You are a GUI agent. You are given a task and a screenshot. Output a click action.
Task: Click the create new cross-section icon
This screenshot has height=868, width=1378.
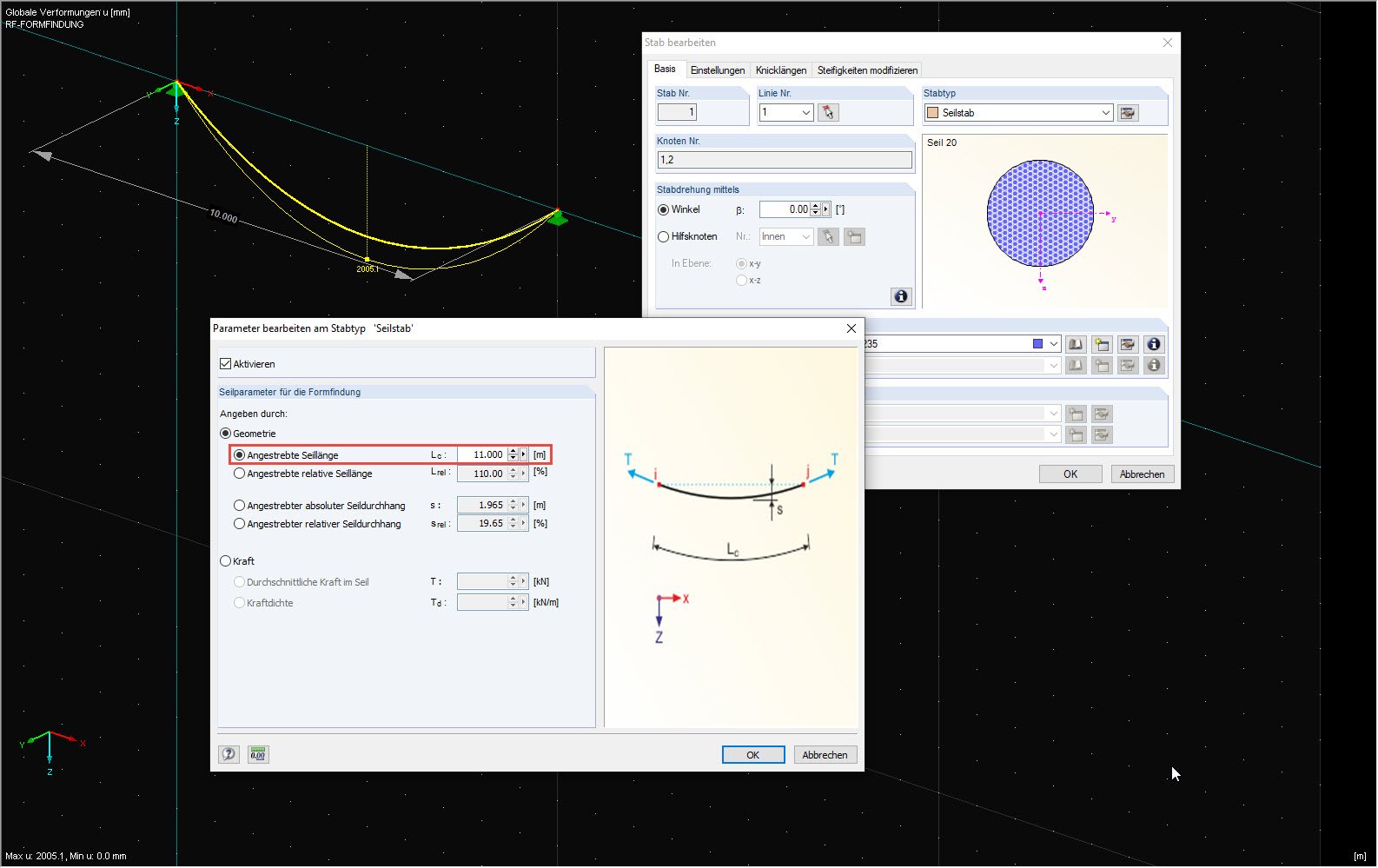pyautogui.click(x=1102, y=344)
